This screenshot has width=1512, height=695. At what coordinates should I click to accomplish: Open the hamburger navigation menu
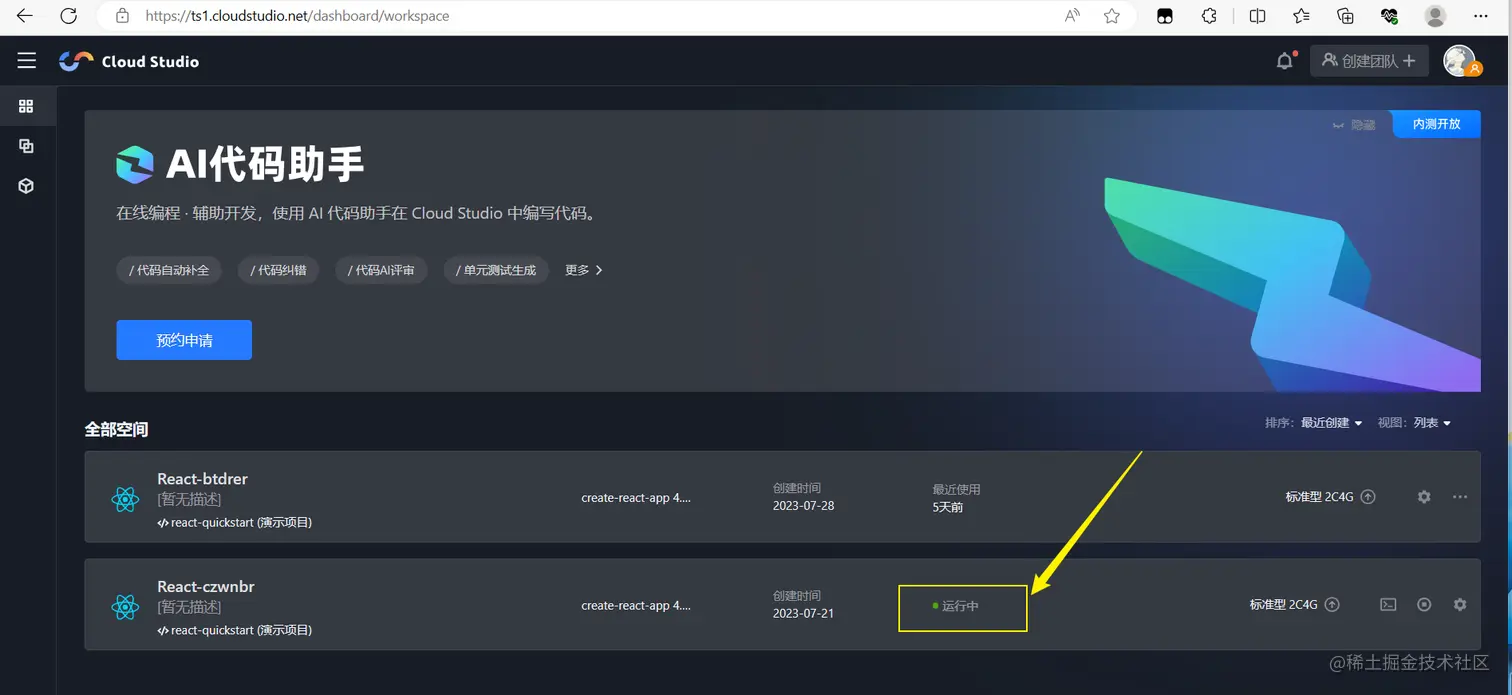click(x=27, y=61)
